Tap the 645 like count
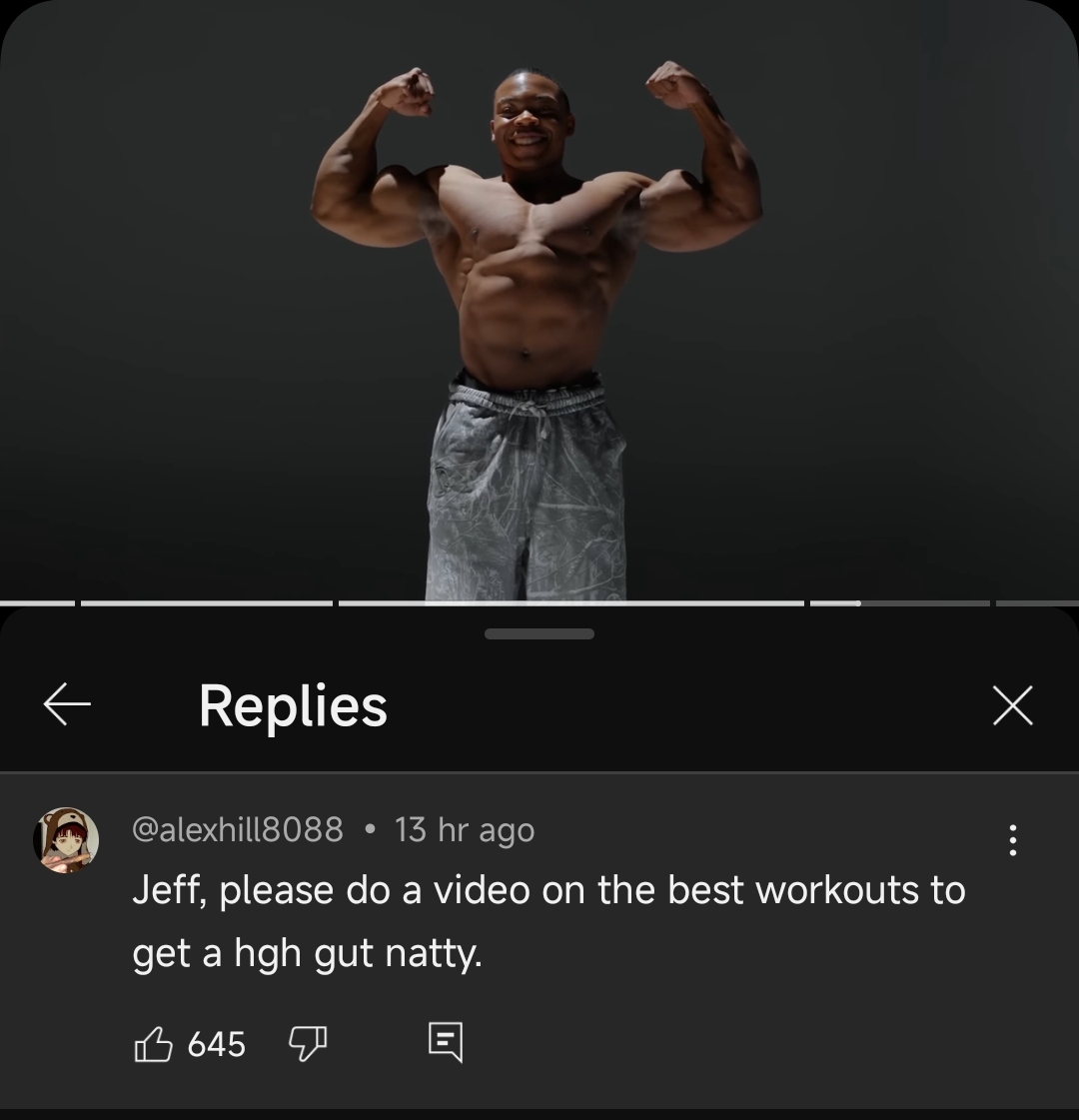1079x1120 pixels. (x=217, y=1045)
